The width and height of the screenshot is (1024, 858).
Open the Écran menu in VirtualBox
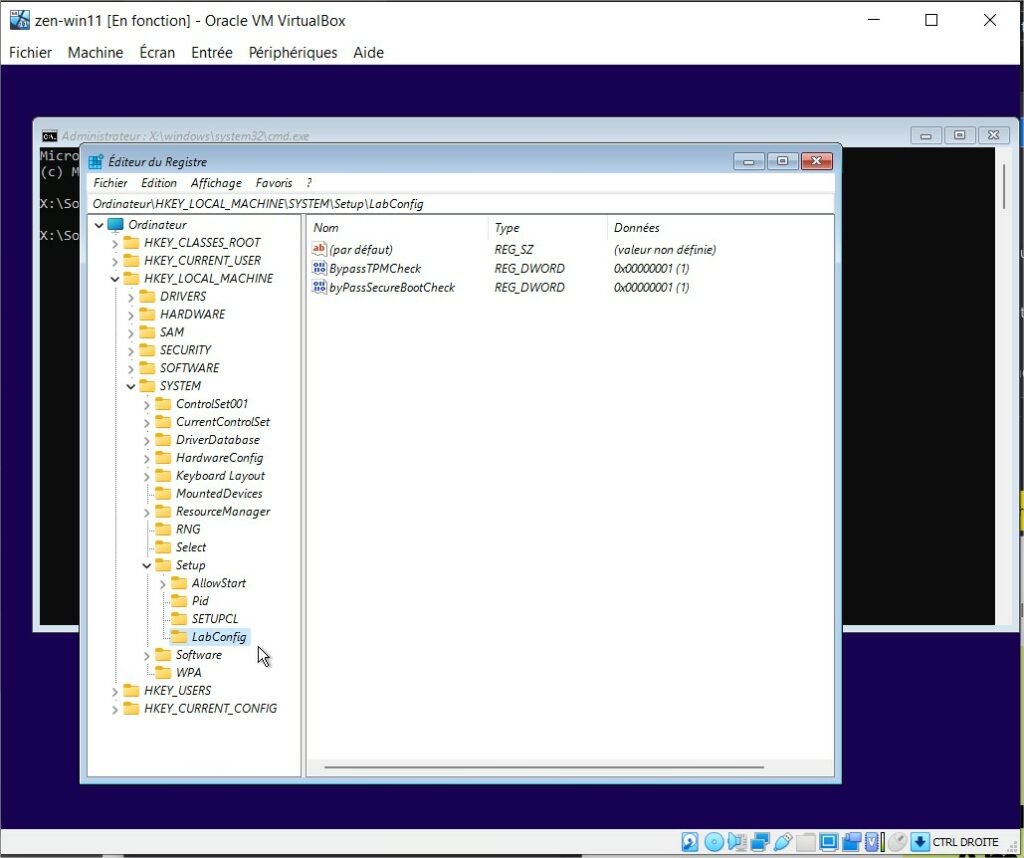click(157, 52)
